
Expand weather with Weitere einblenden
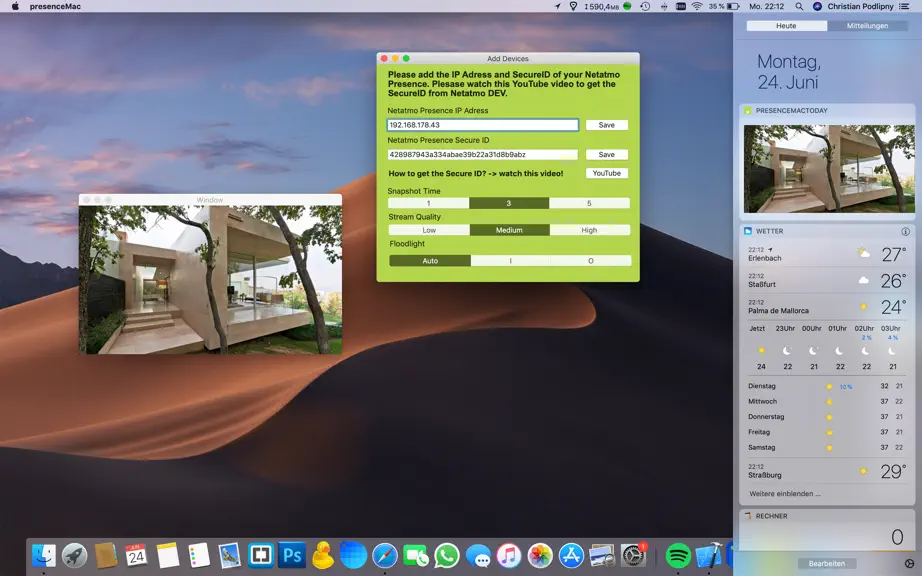784,494
